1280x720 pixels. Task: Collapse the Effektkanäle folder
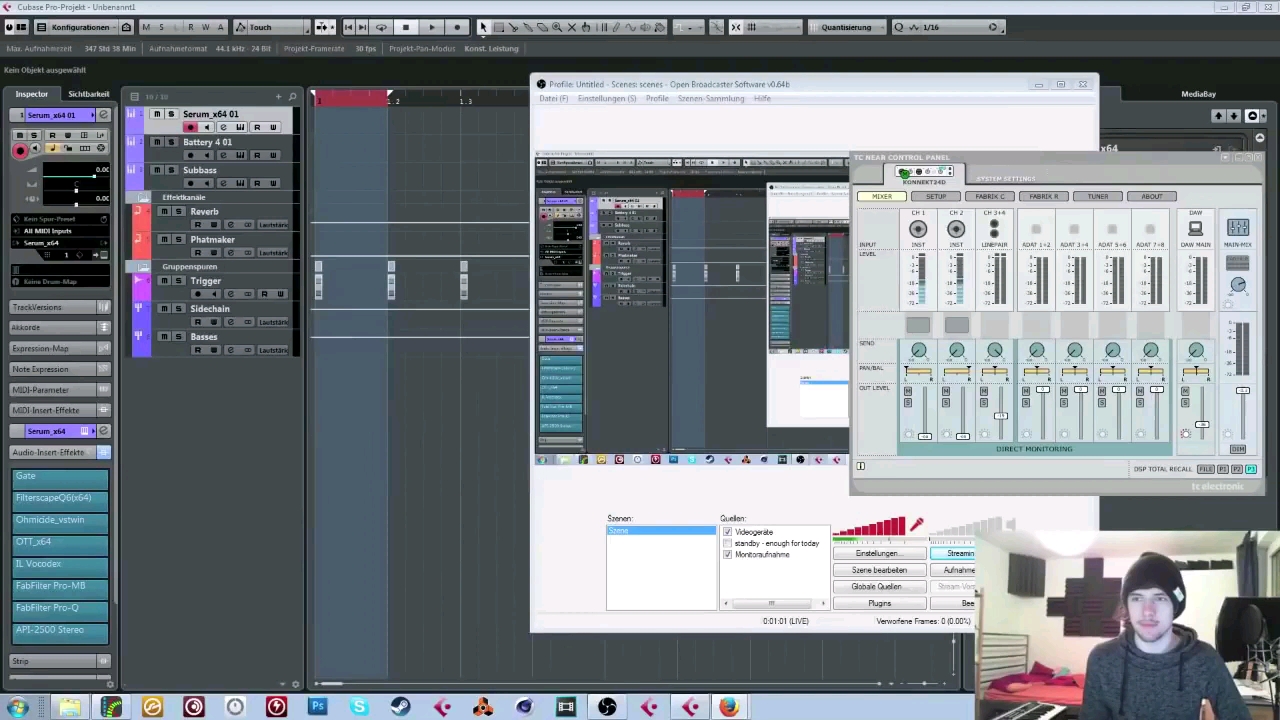143,198
